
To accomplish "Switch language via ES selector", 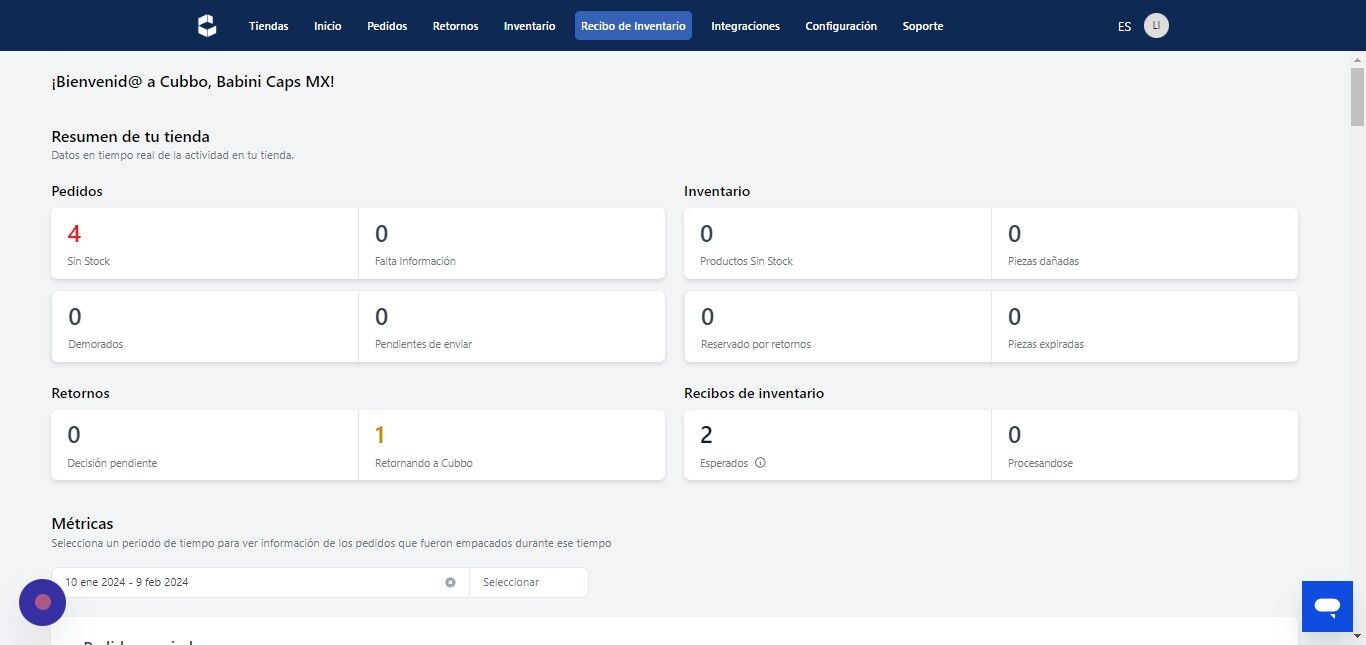I will (1124, 27).
